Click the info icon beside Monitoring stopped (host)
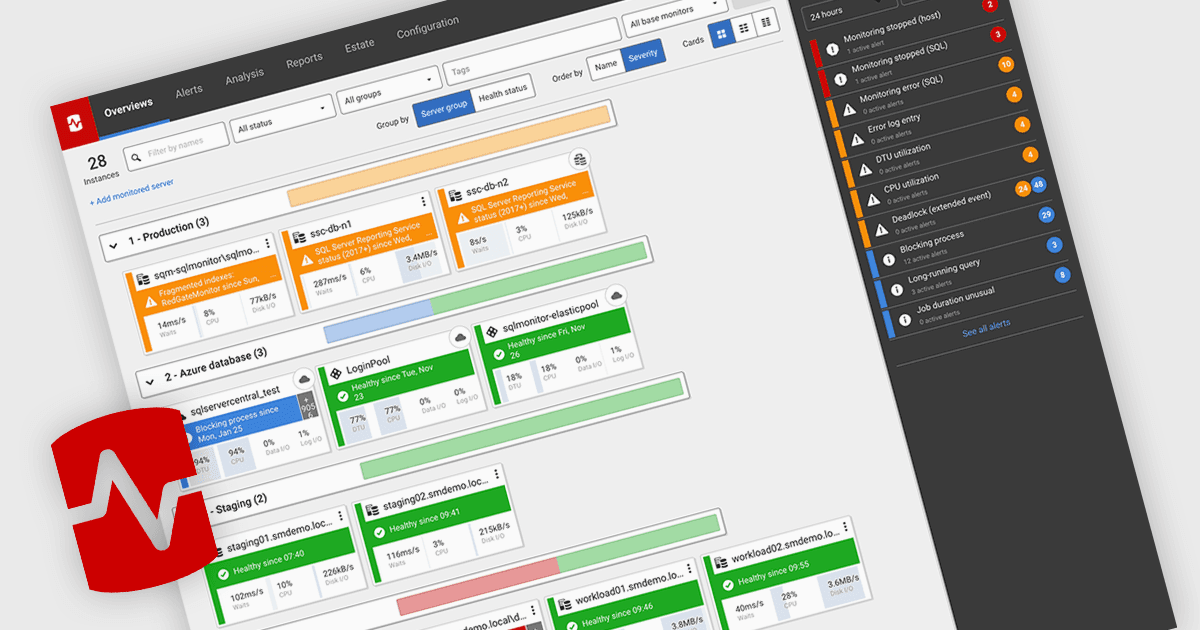The width and height of the screenshot is (1200, 630). click(x=832, y=49)
